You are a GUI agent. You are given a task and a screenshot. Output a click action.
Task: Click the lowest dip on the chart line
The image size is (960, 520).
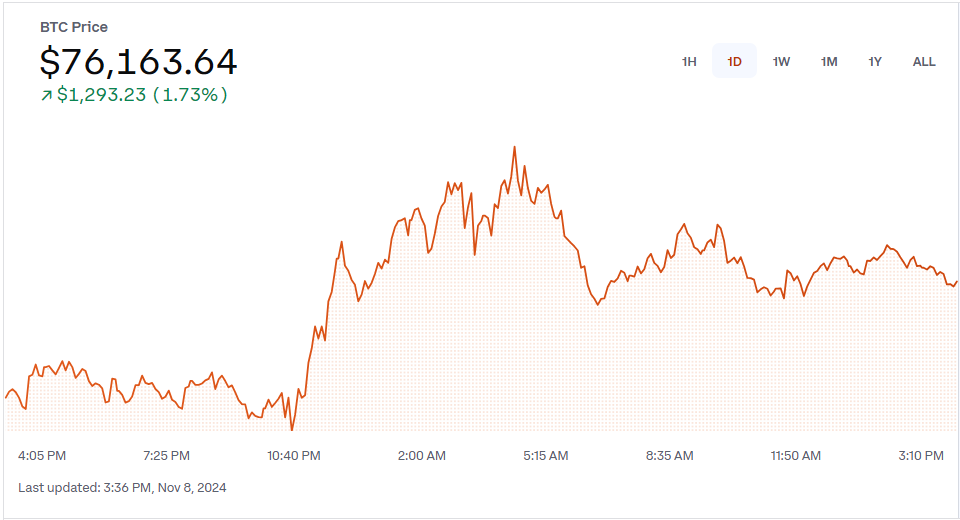(292, 430)
